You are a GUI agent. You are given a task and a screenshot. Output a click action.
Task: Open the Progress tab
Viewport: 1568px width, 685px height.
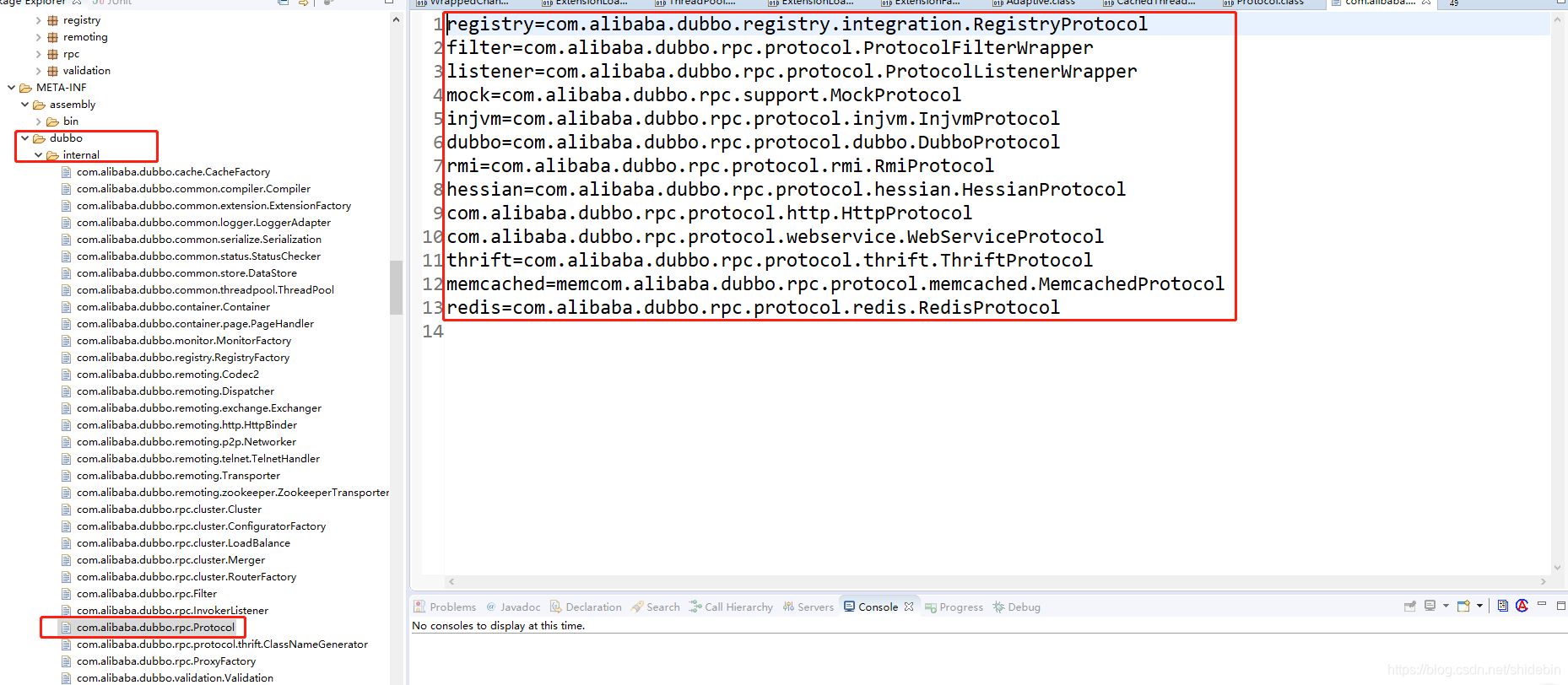tap(954, 607)
